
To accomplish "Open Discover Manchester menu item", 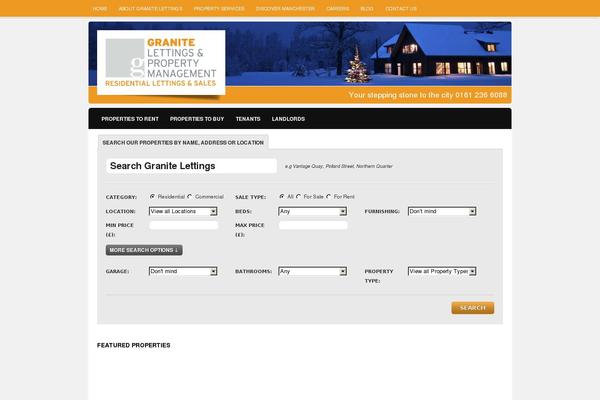I will pos(285,8).
